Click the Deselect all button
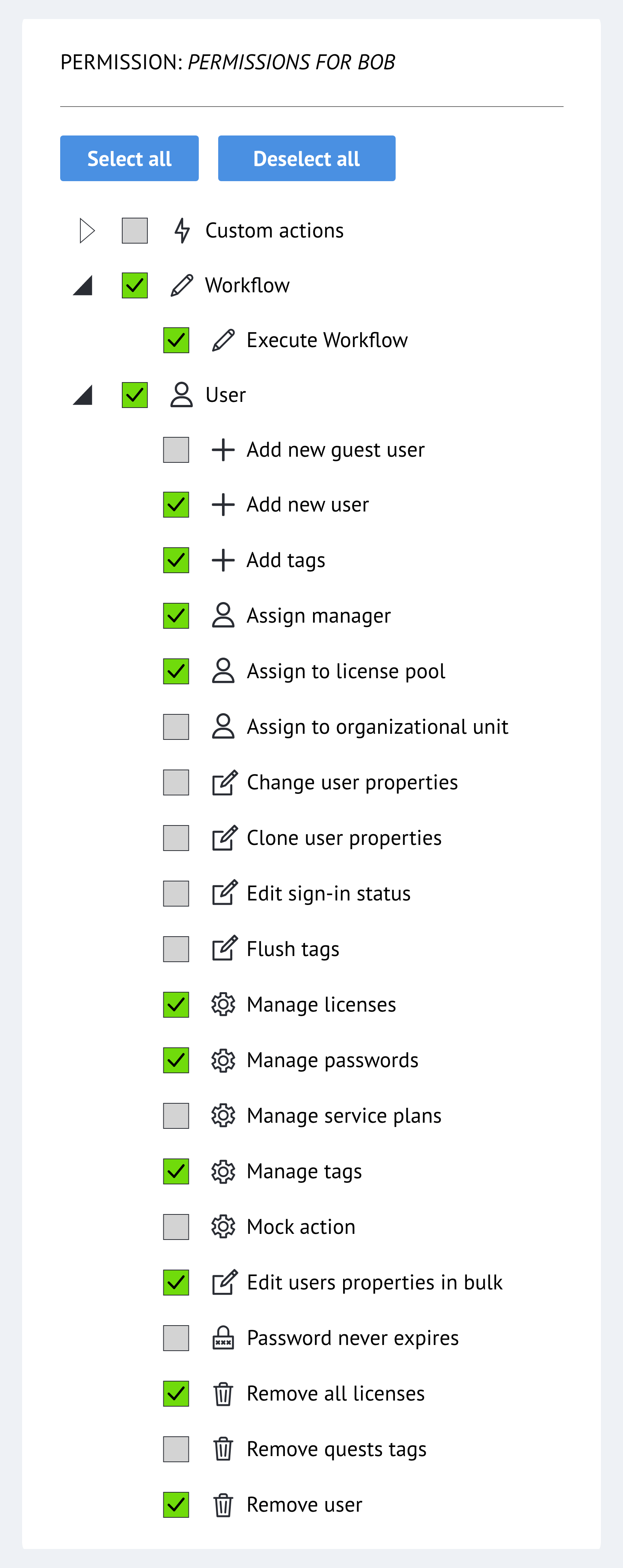 tap(306, 158)
